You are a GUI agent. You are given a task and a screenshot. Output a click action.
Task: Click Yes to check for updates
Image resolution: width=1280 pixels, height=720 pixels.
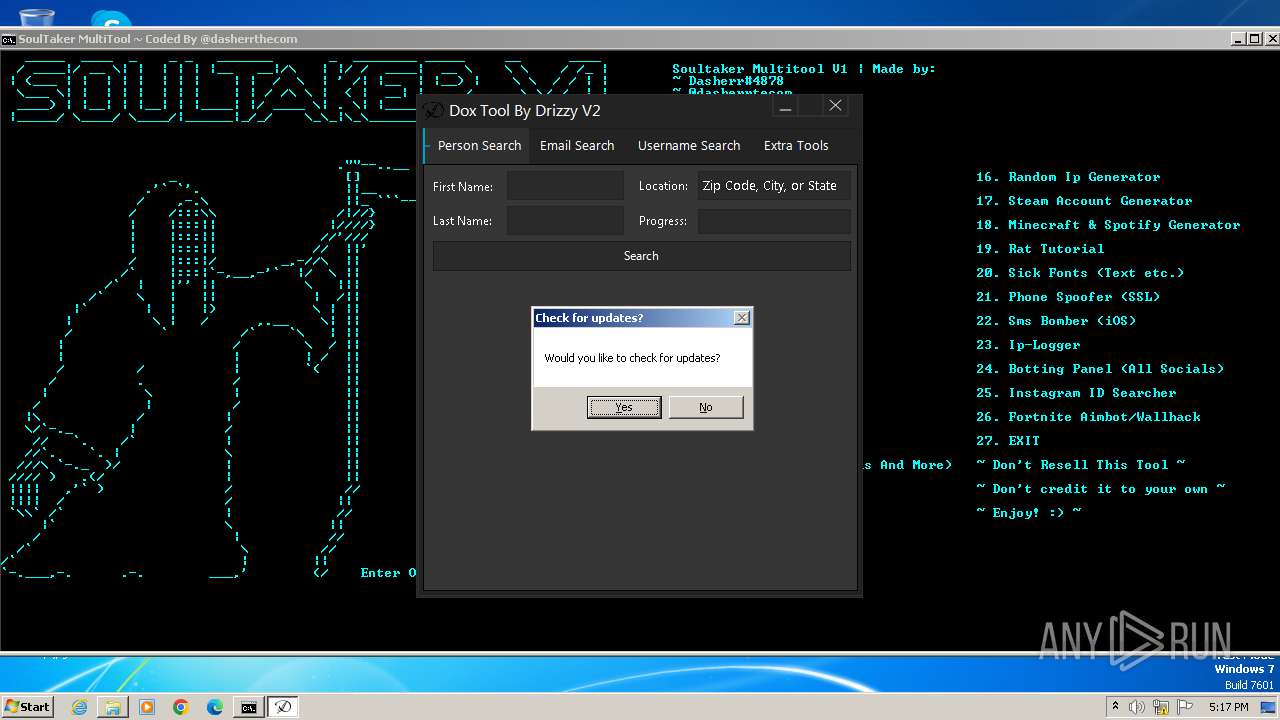[x=624, y=407]
